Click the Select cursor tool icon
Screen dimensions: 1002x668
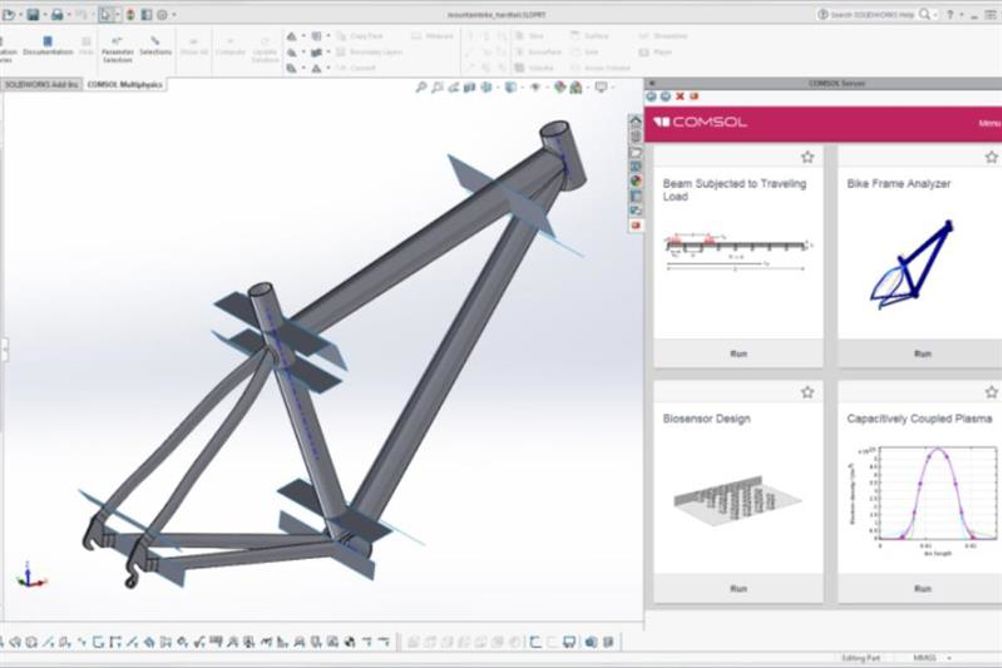[x=105, y=14]
